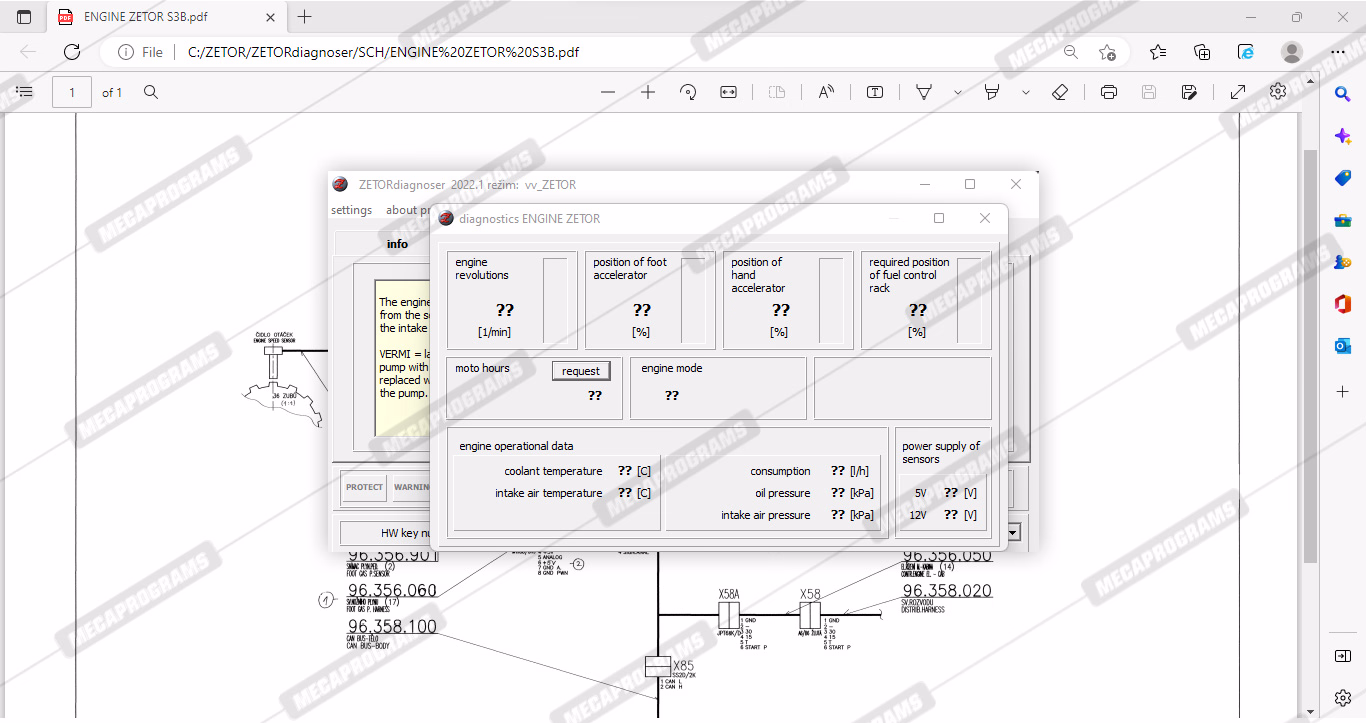Rotate the PDF page
Screen dimensions: 1366x723
click(688, 92)
